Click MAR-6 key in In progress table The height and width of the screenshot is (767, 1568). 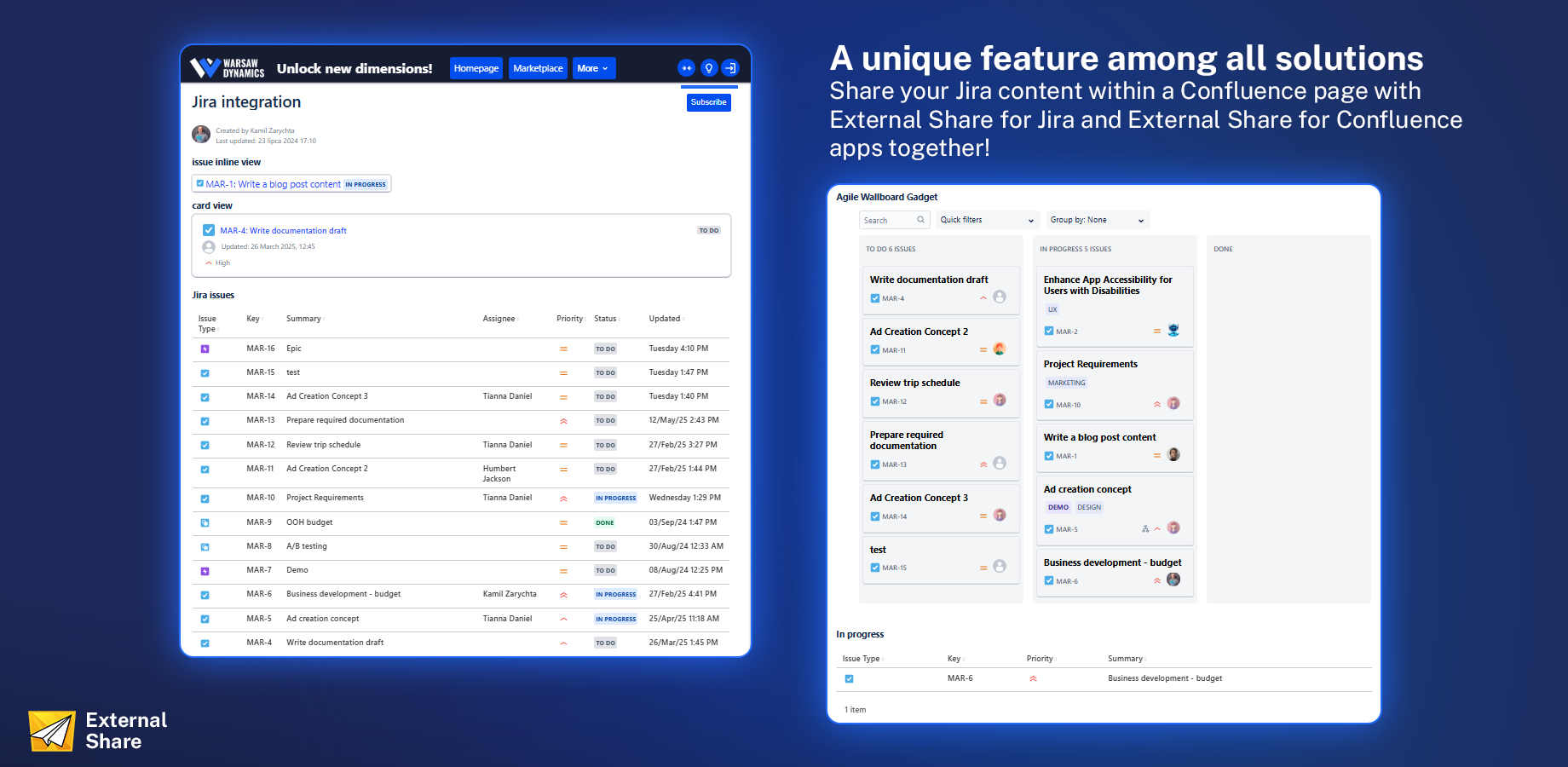click(x=960, y=678)
